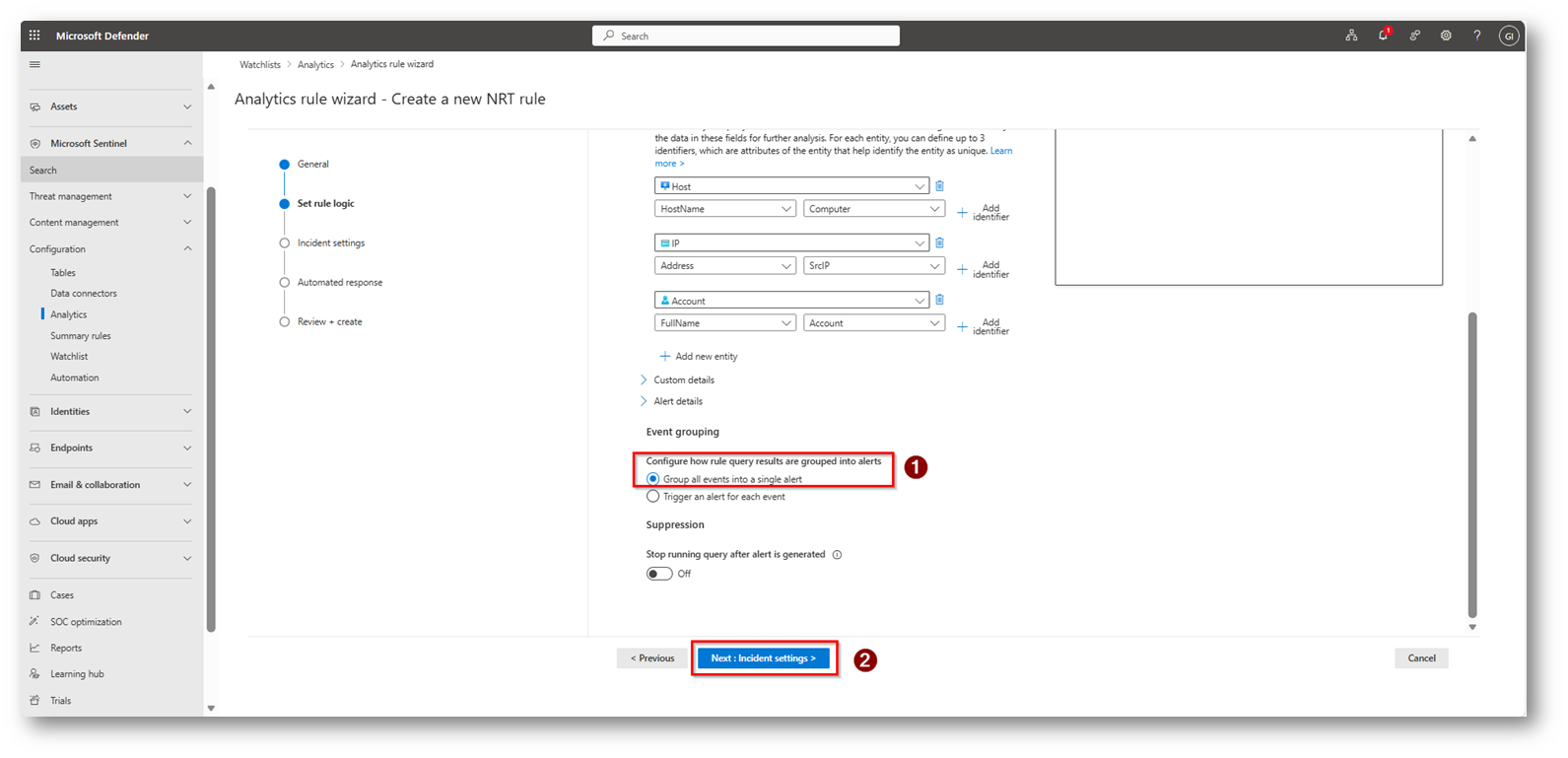
Task: Toggle the hamburger navigation menu icon
Action: [34, 65]
